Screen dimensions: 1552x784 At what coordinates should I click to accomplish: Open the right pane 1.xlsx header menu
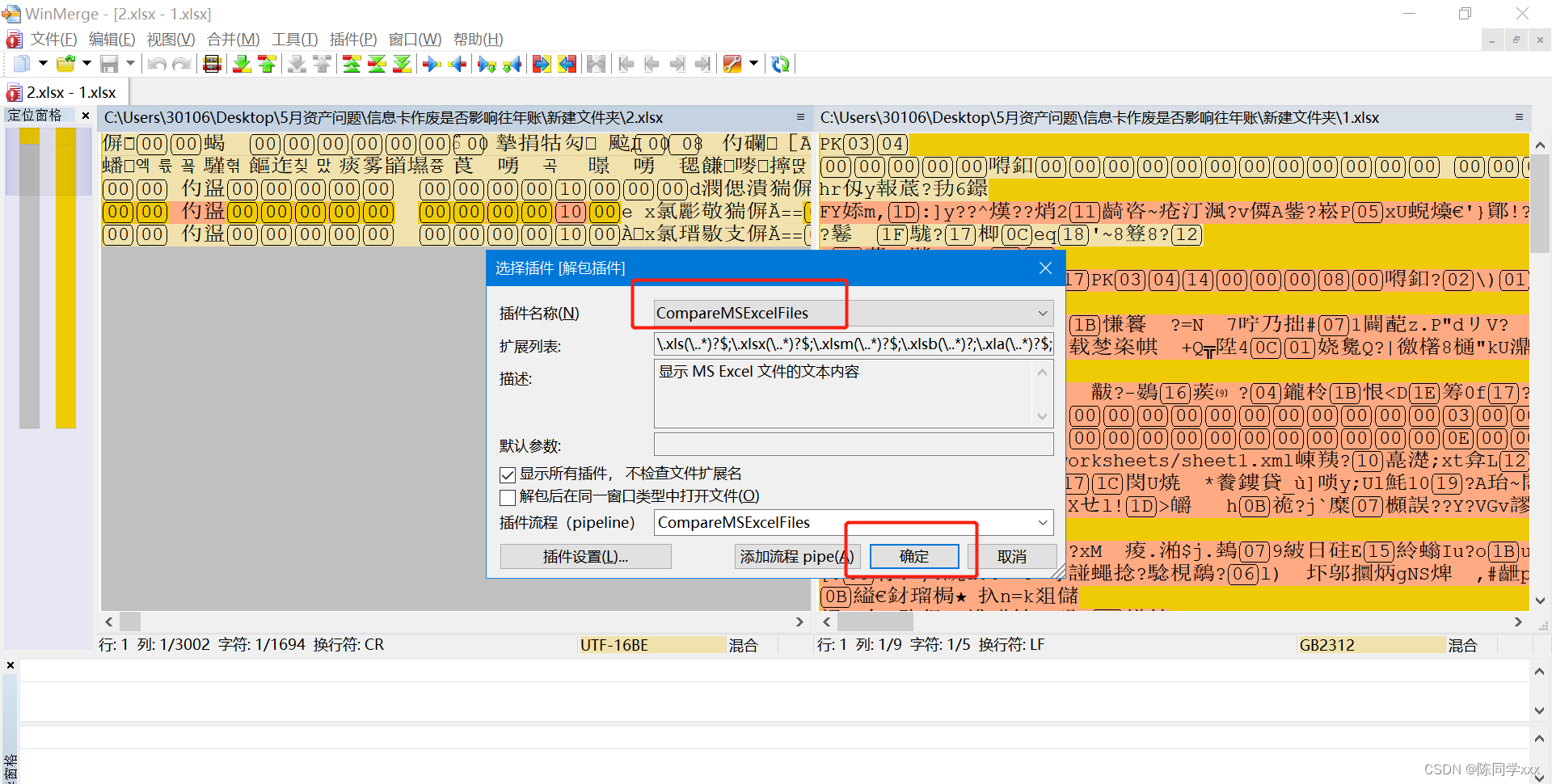pos(1519,117)
